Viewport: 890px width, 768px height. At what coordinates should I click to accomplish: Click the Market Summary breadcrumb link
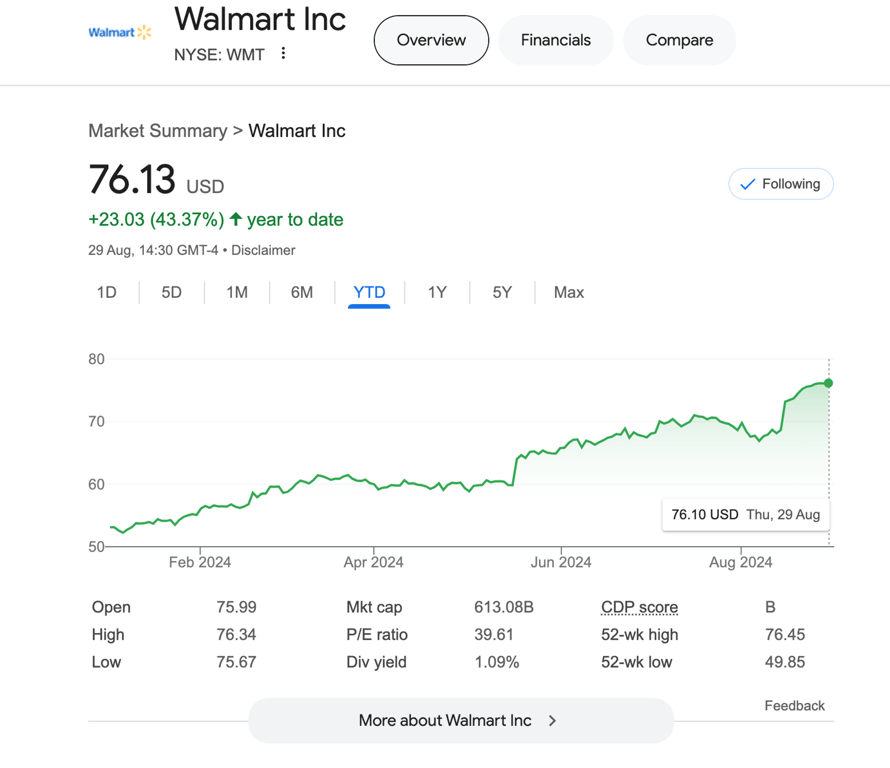157,131
